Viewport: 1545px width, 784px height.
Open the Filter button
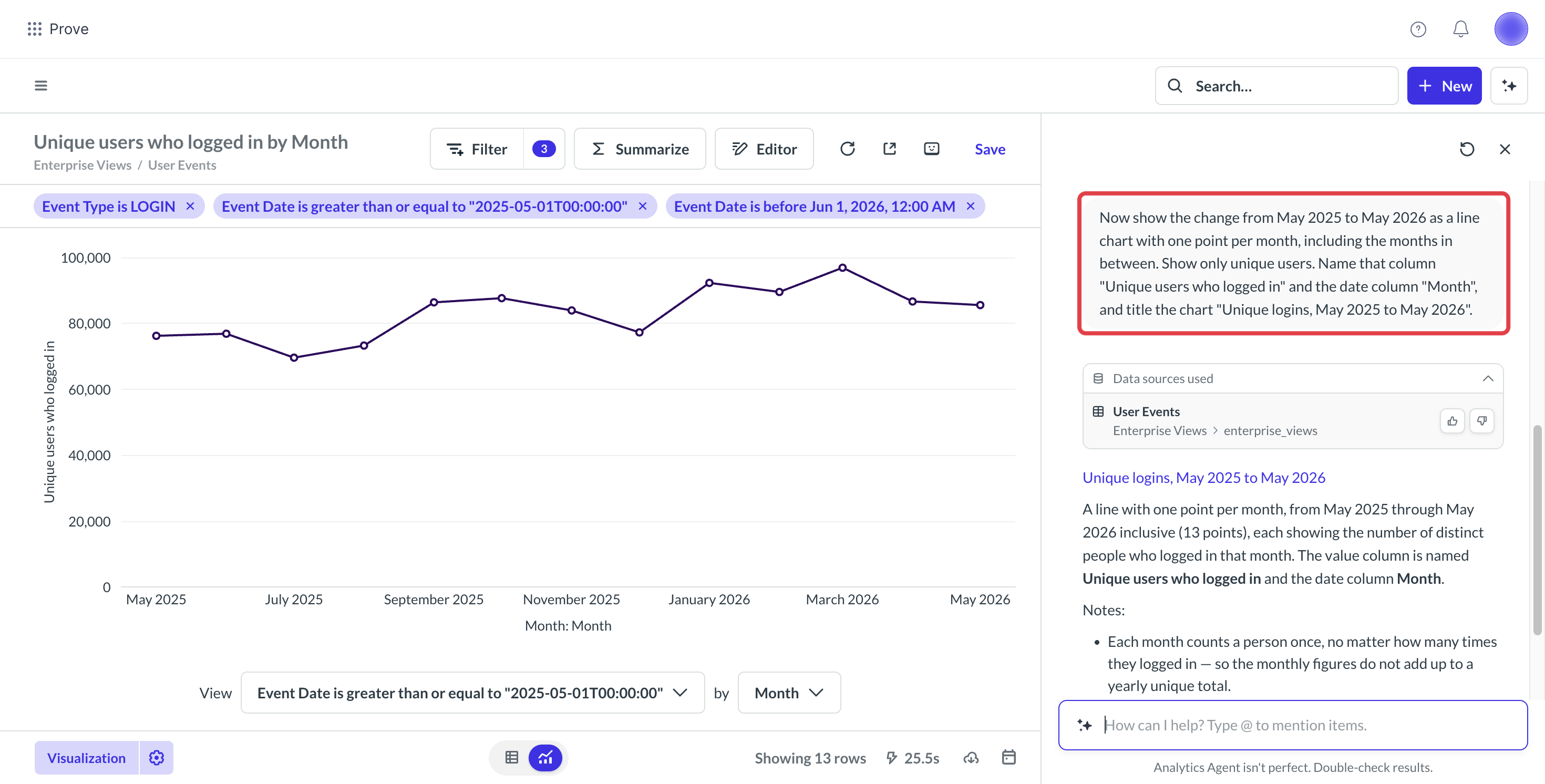(477, 149)
